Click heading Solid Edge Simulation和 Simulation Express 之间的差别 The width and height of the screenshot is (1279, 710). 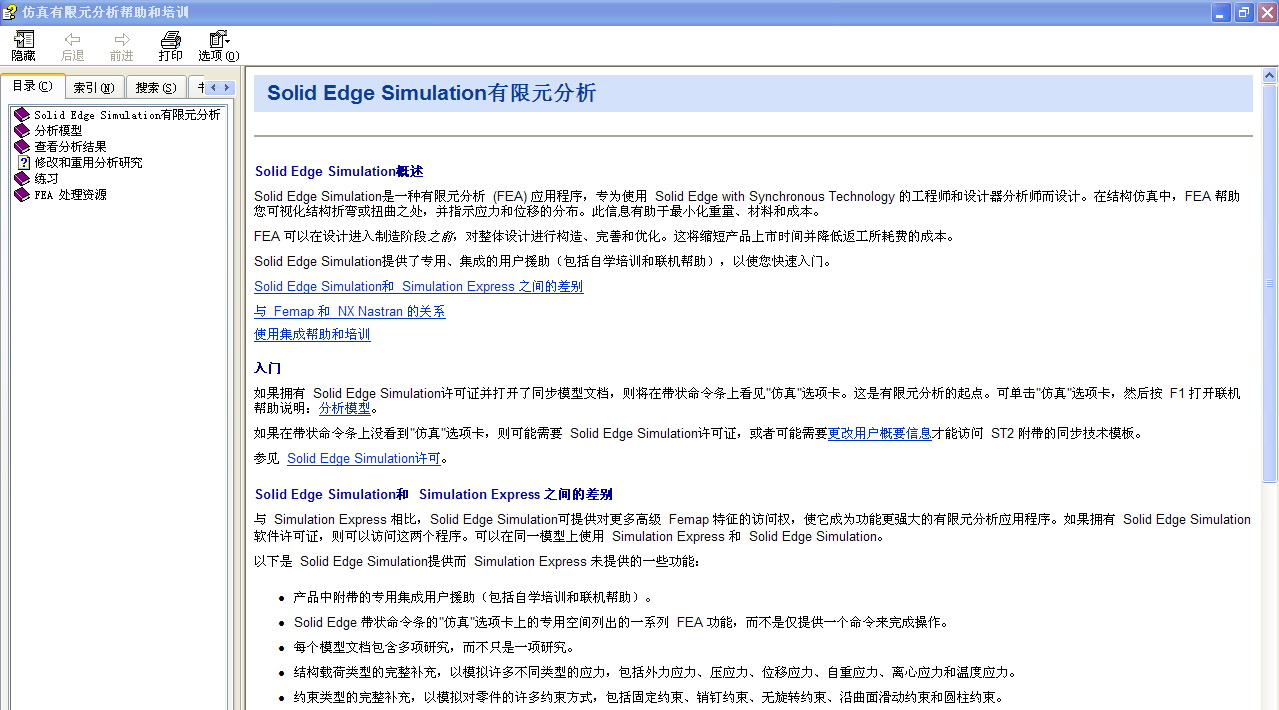(x=433, y=495)
